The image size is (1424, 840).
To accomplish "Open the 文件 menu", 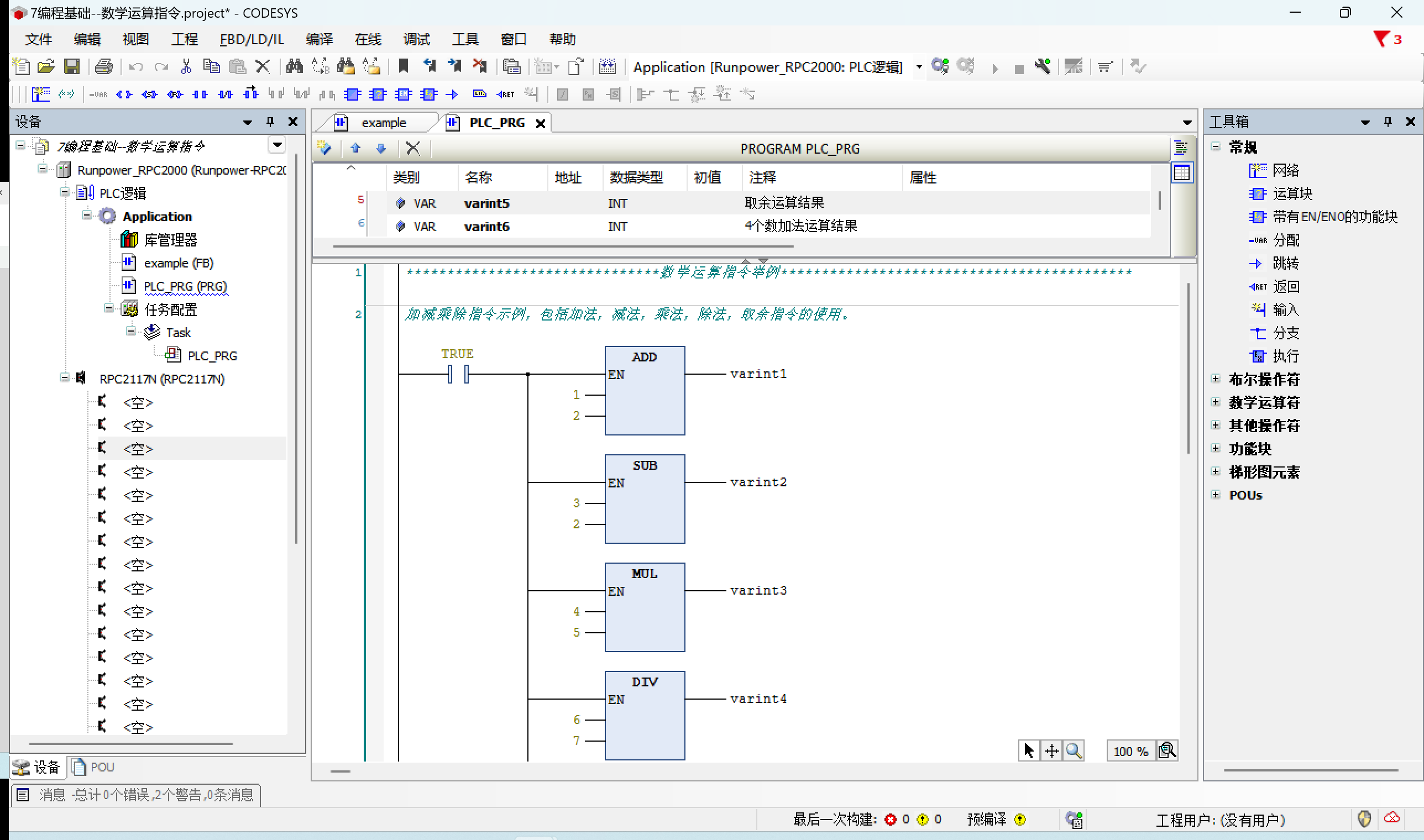I will coord(39,39).
